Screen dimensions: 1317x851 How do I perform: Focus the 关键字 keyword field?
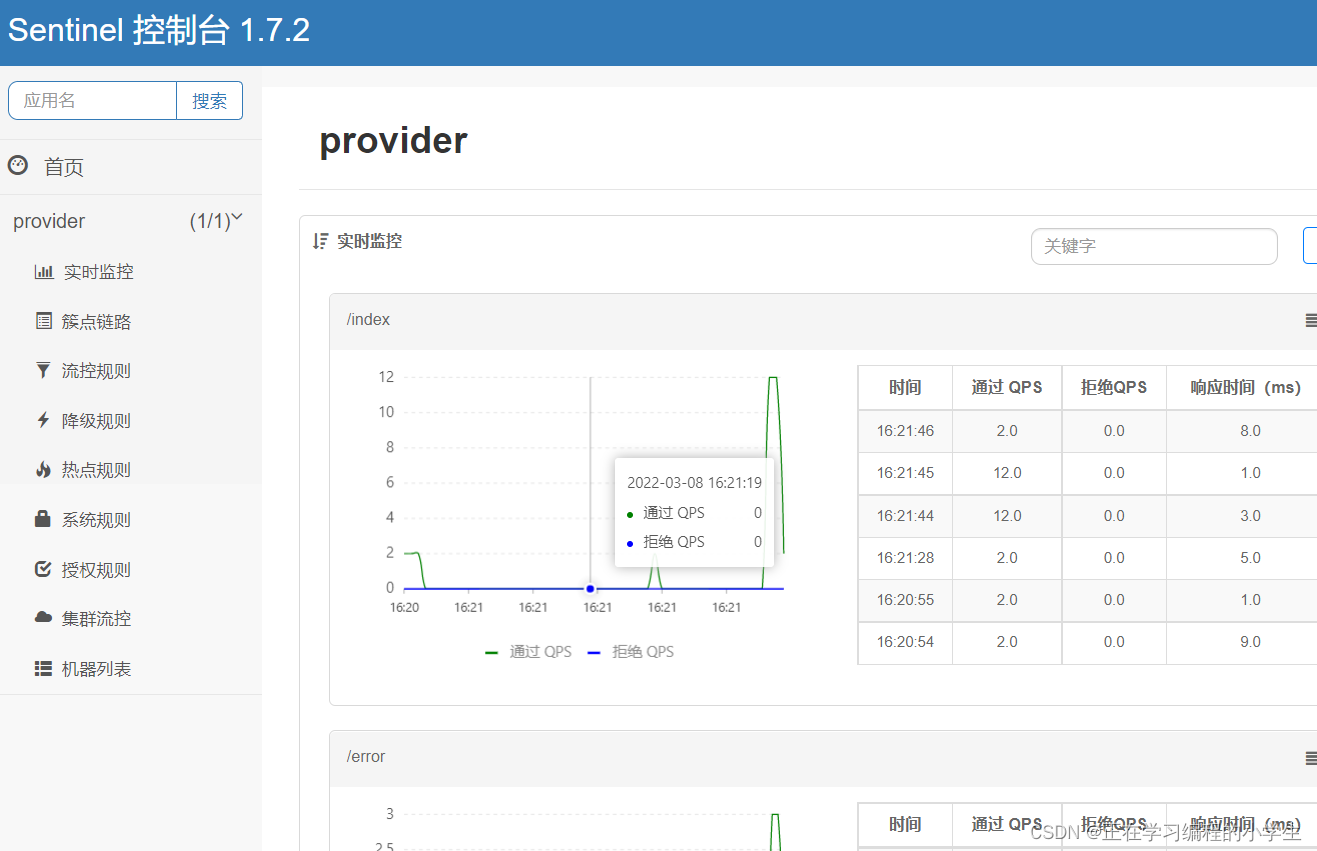(x=1154, y=246)
